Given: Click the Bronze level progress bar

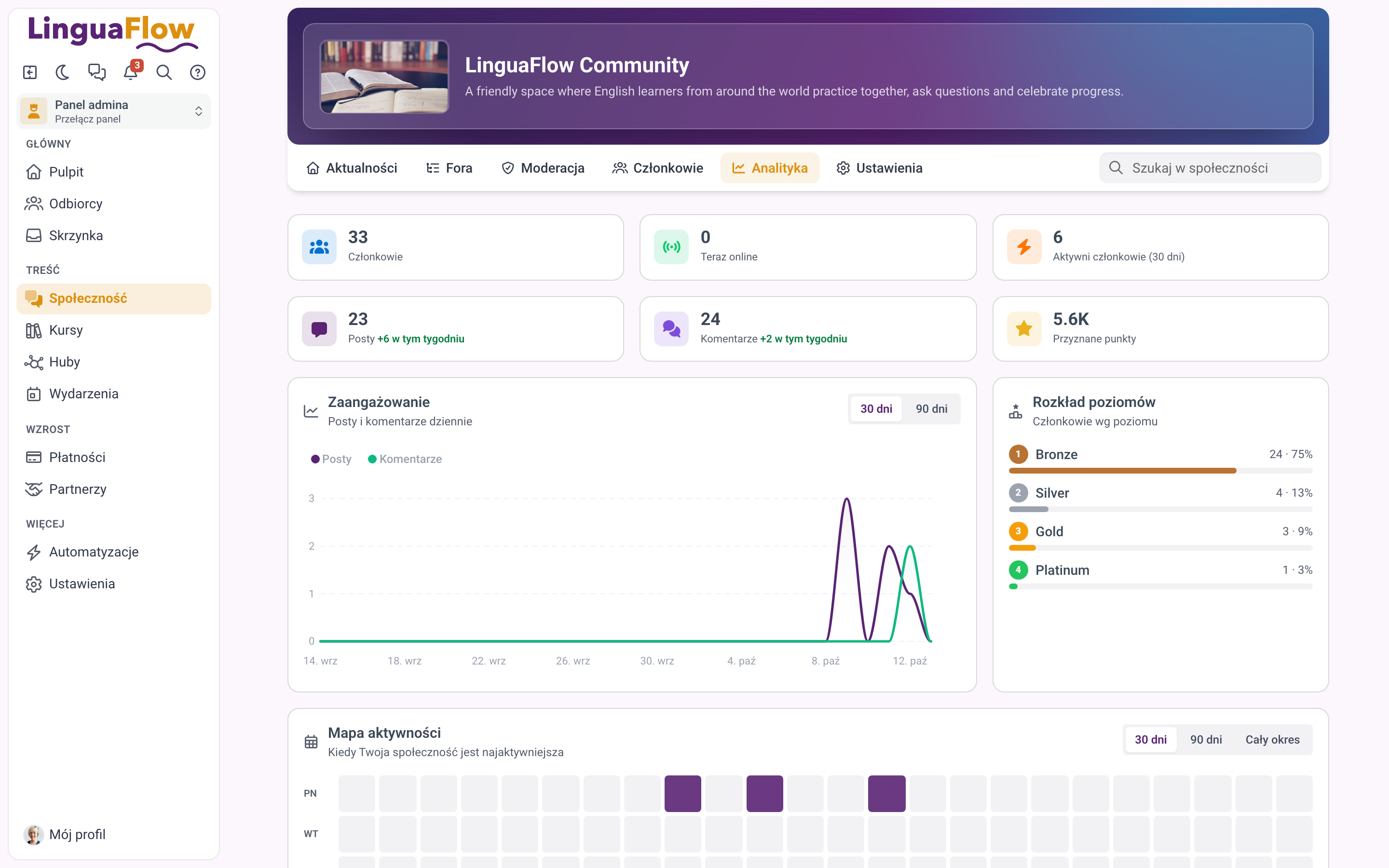Looking at the screenshot, I should [x=1160, y=471].
